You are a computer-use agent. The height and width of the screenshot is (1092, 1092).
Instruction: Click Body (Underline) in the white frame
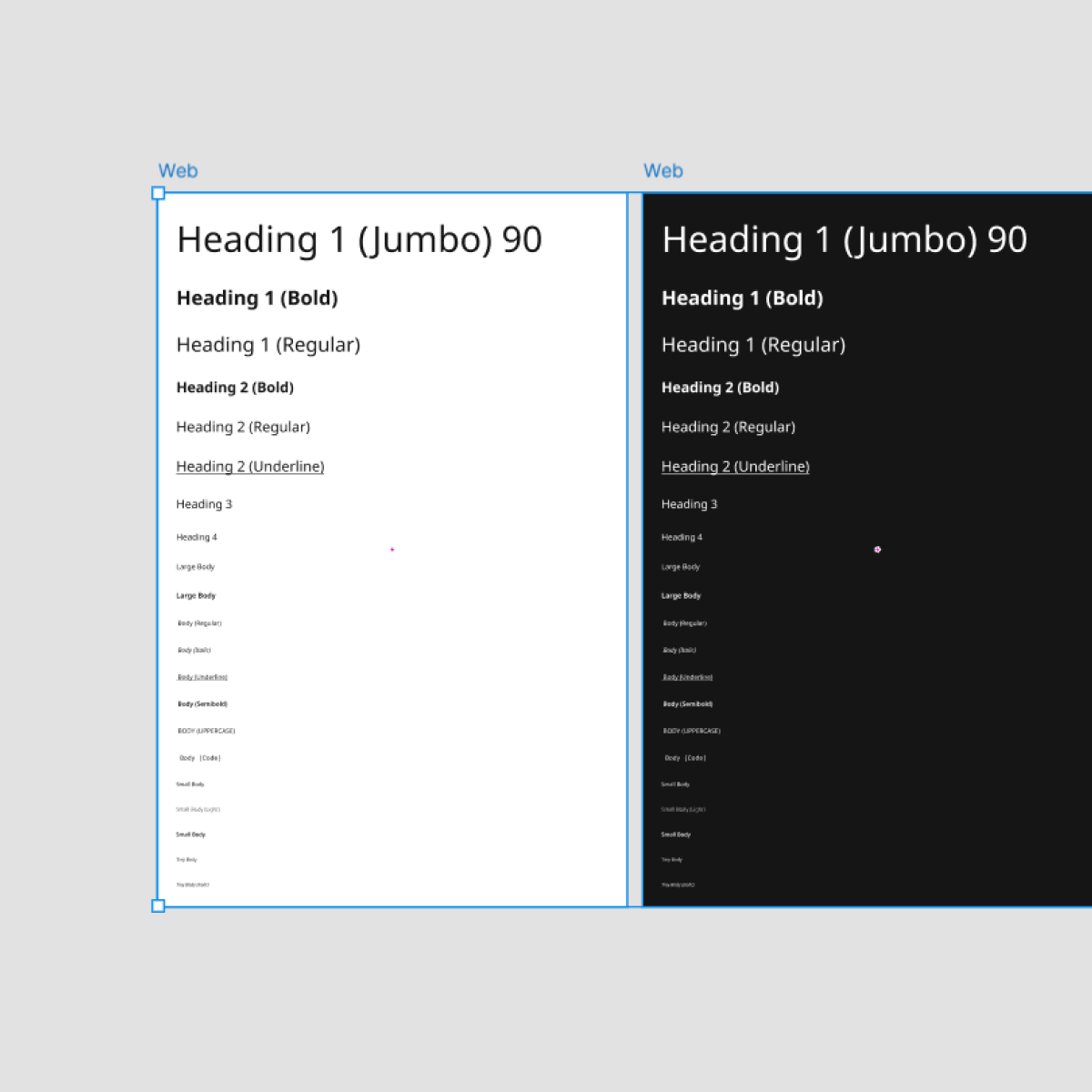tap(202, 677)
